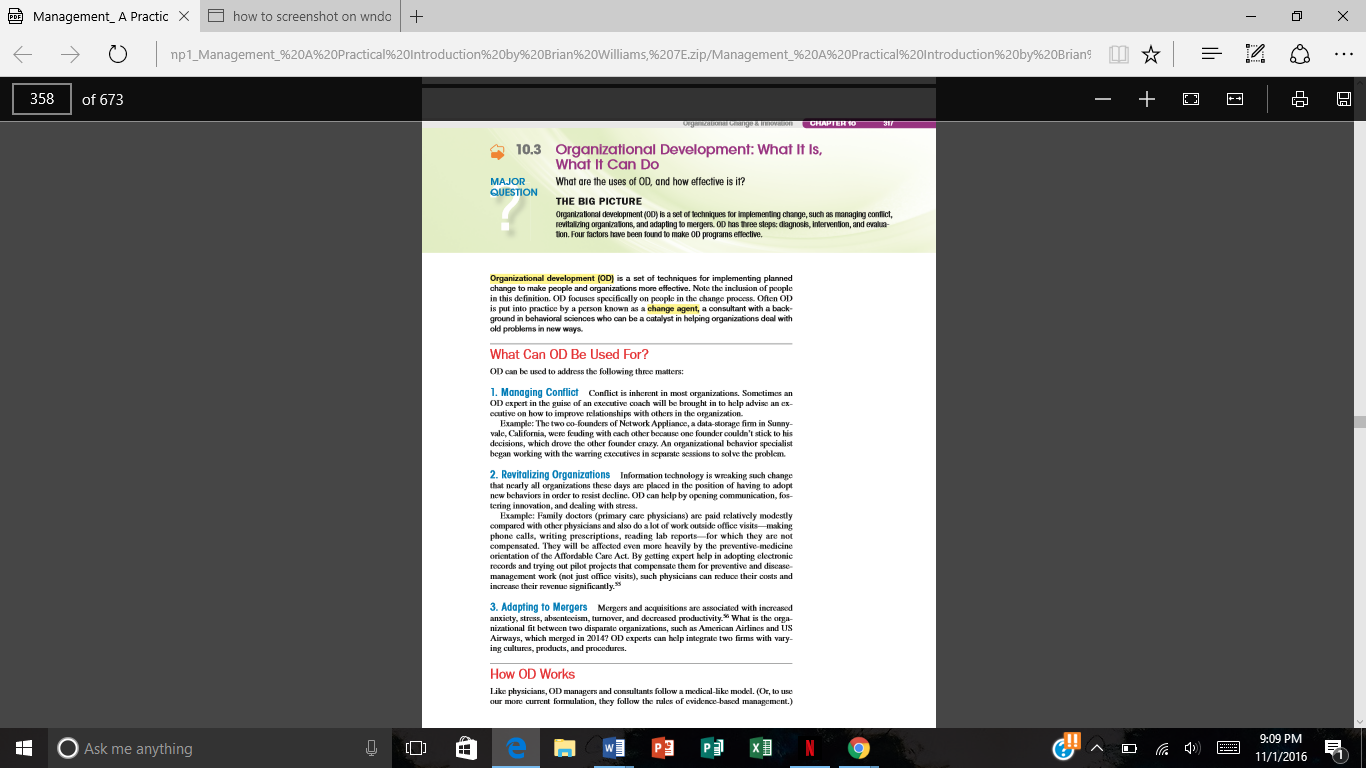Share this page using the Share icon
Viewport: 1366px width, 768px height.
1300,54
